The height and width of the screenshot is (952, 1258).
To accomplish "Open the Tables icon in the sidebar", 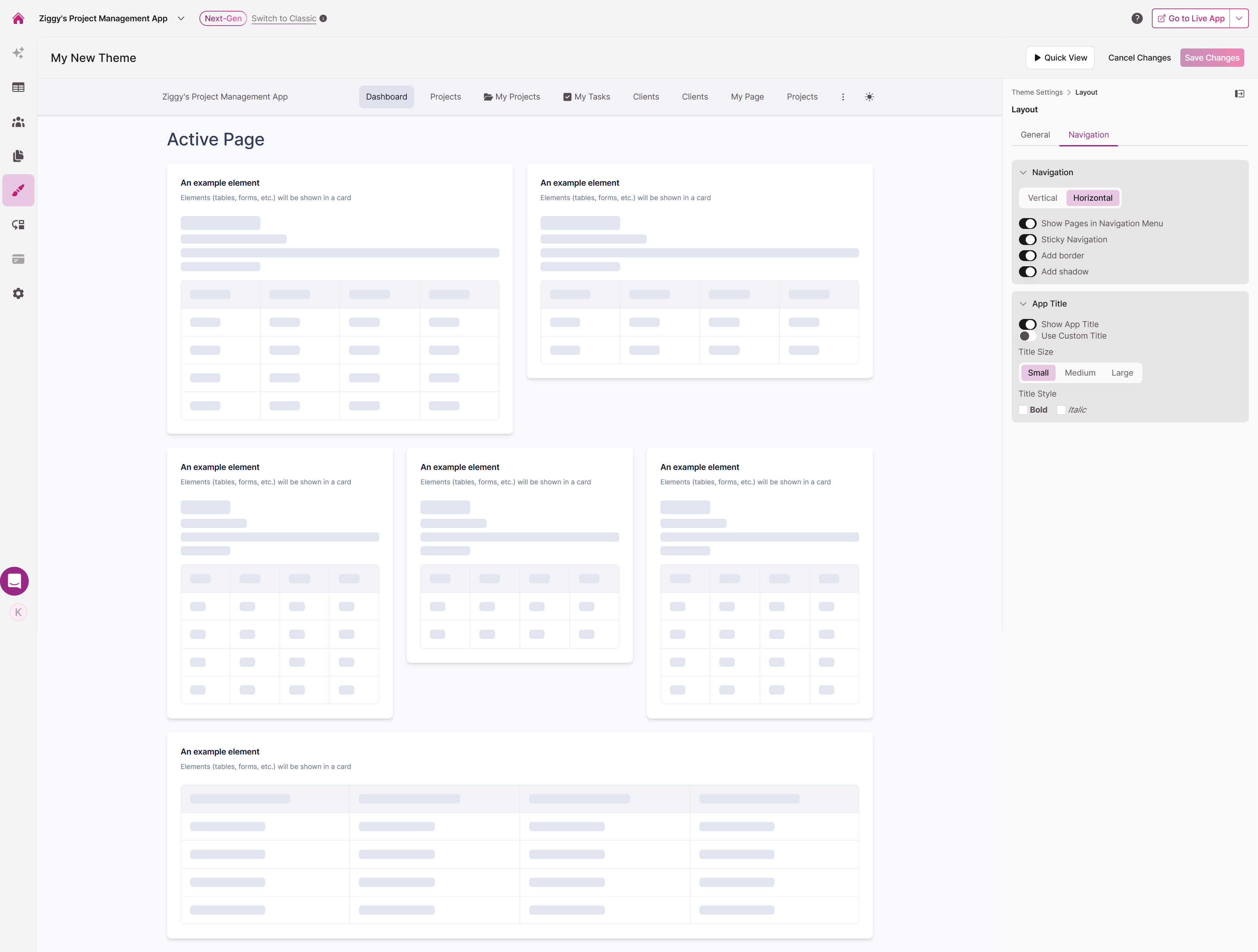I will tap(18, 87).
